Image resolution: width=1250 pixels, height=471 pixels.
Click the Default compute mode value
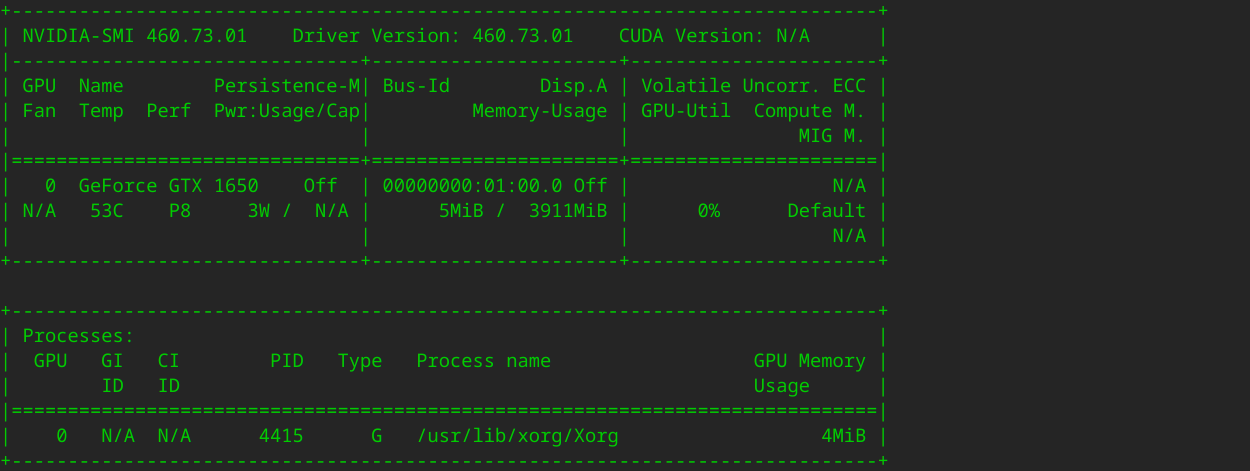tap(826, 211)
